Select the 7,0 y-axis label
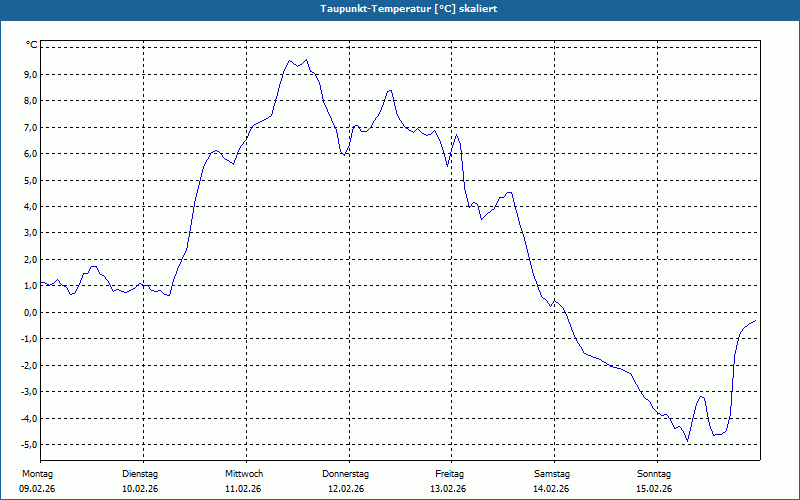The width and height of the screenshot is (800, 500). 31,127
